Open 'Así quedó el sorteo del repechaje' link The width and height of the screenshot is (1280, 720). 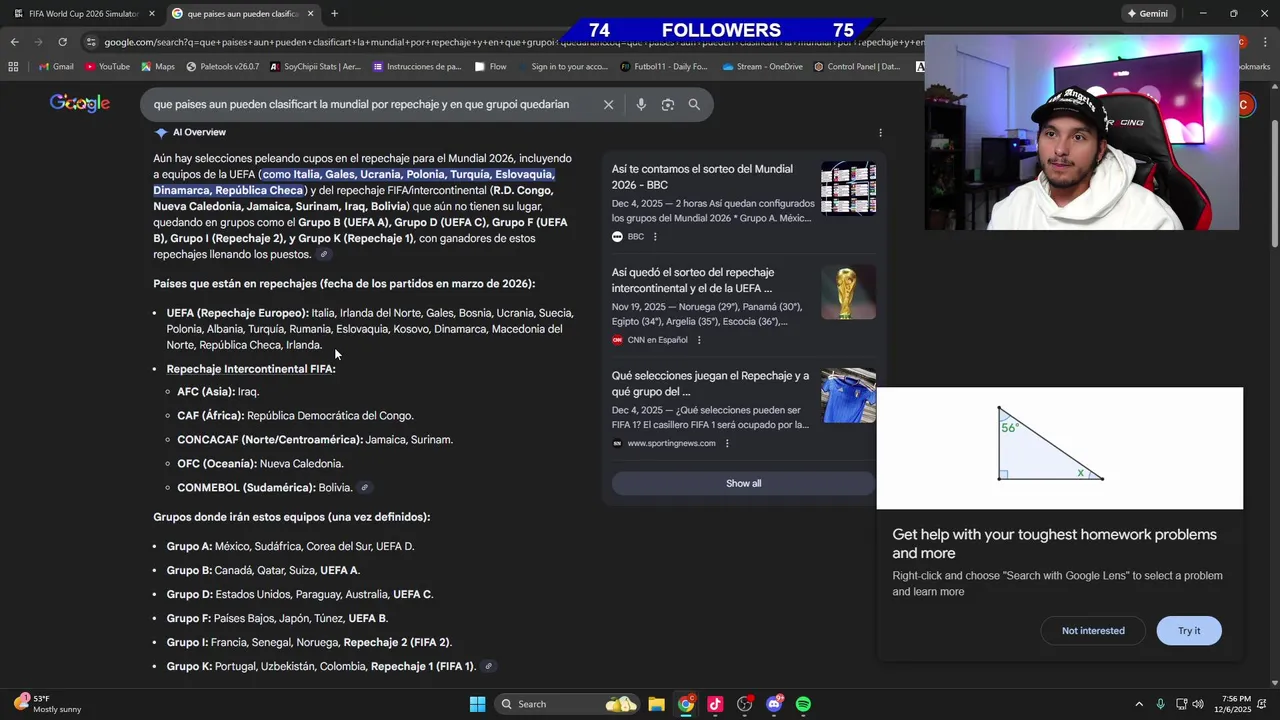coord(693,280)
